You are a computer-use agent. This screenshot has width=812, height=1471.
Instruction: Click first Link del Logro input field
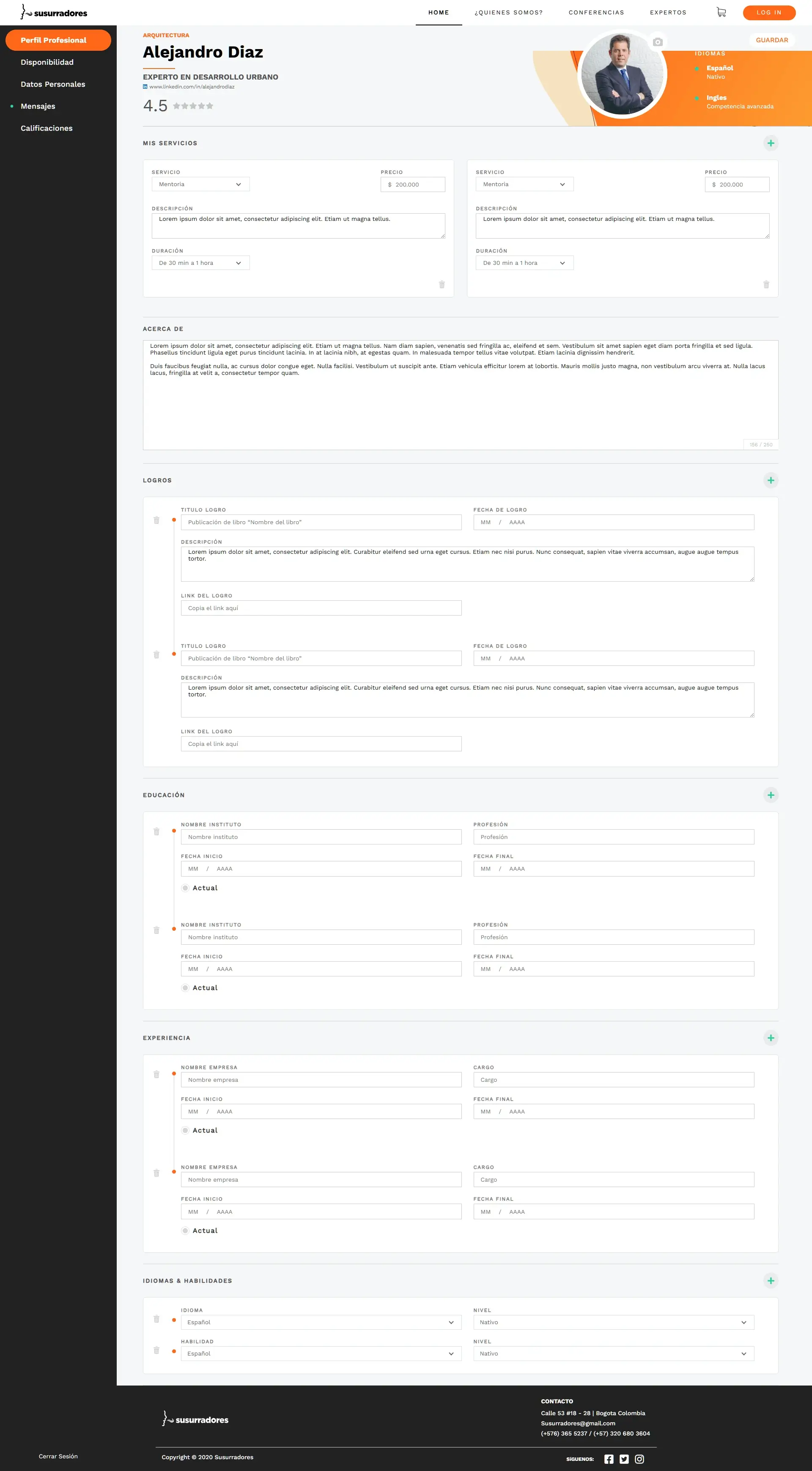(x=321, y=608)
